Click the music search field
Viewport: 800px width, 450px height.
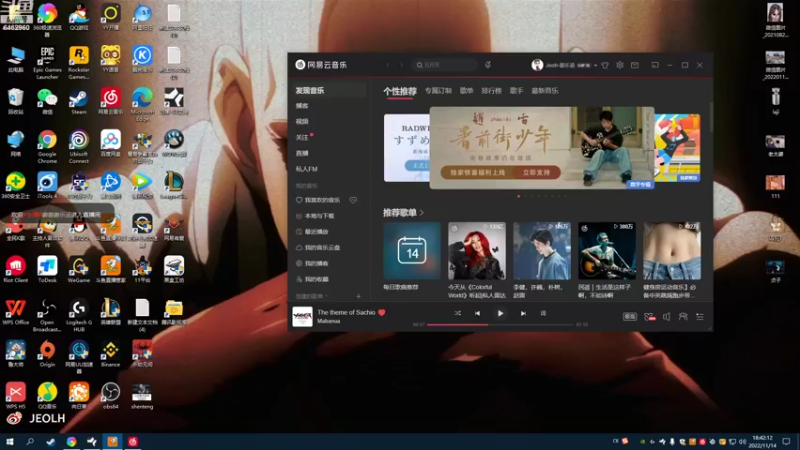[x=444, y=65]
